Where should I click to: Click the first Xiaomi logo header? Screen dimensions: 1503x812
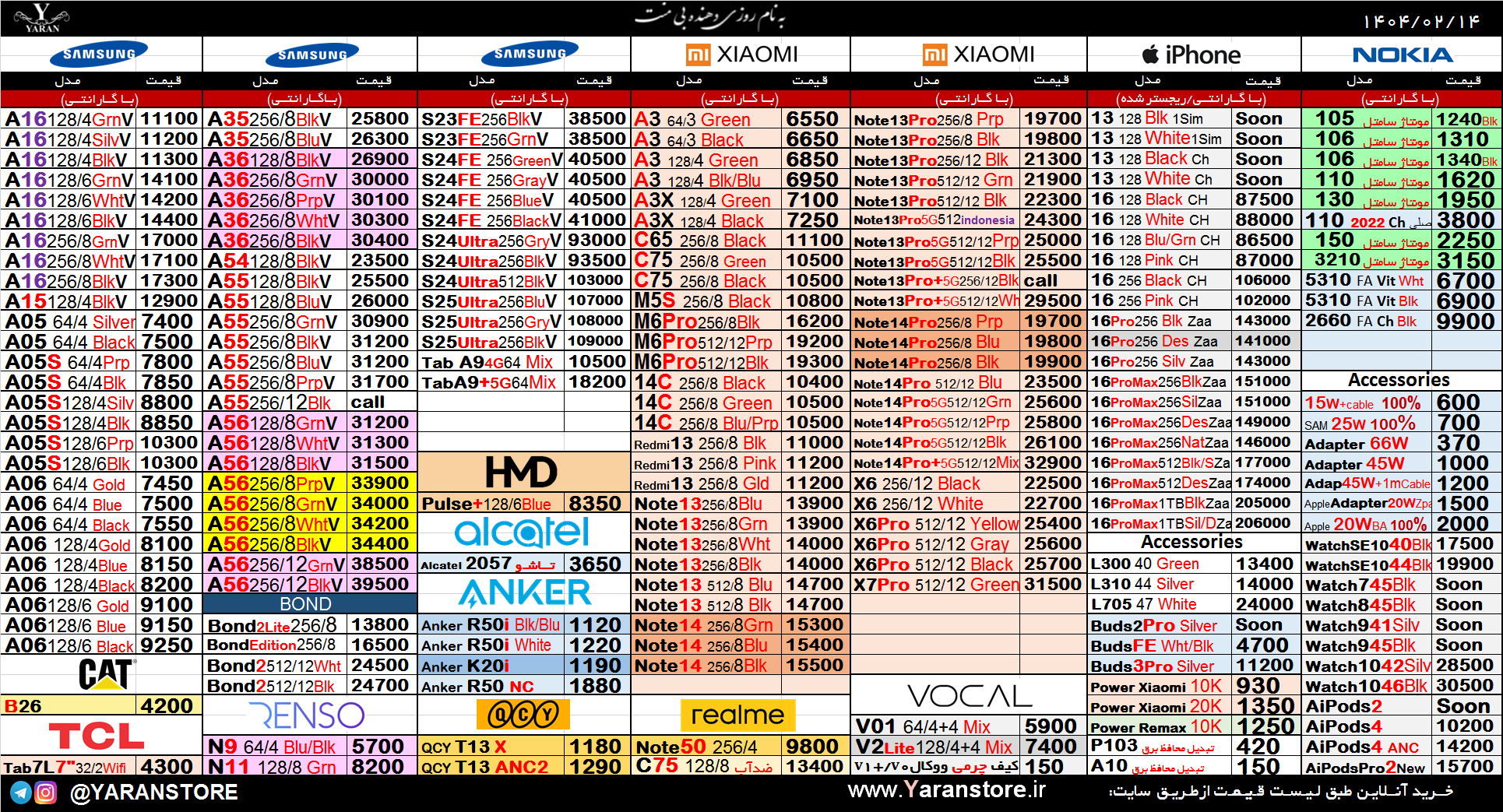[x=742, y=54]
